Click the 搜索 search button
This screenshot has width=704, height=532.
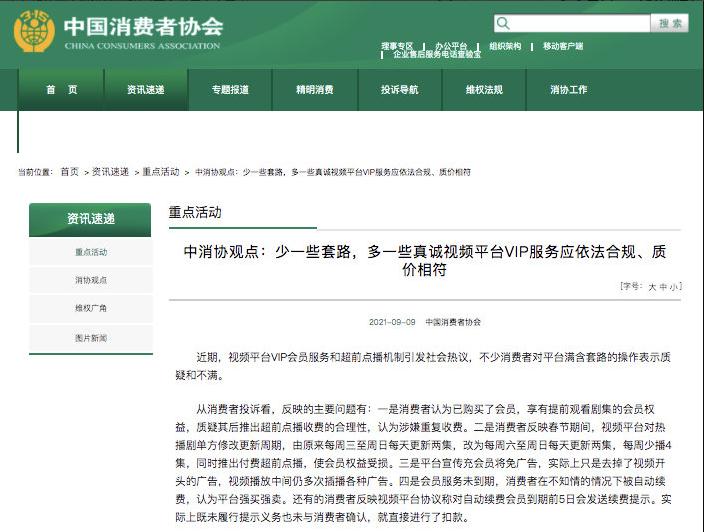(x=669, y=23)
